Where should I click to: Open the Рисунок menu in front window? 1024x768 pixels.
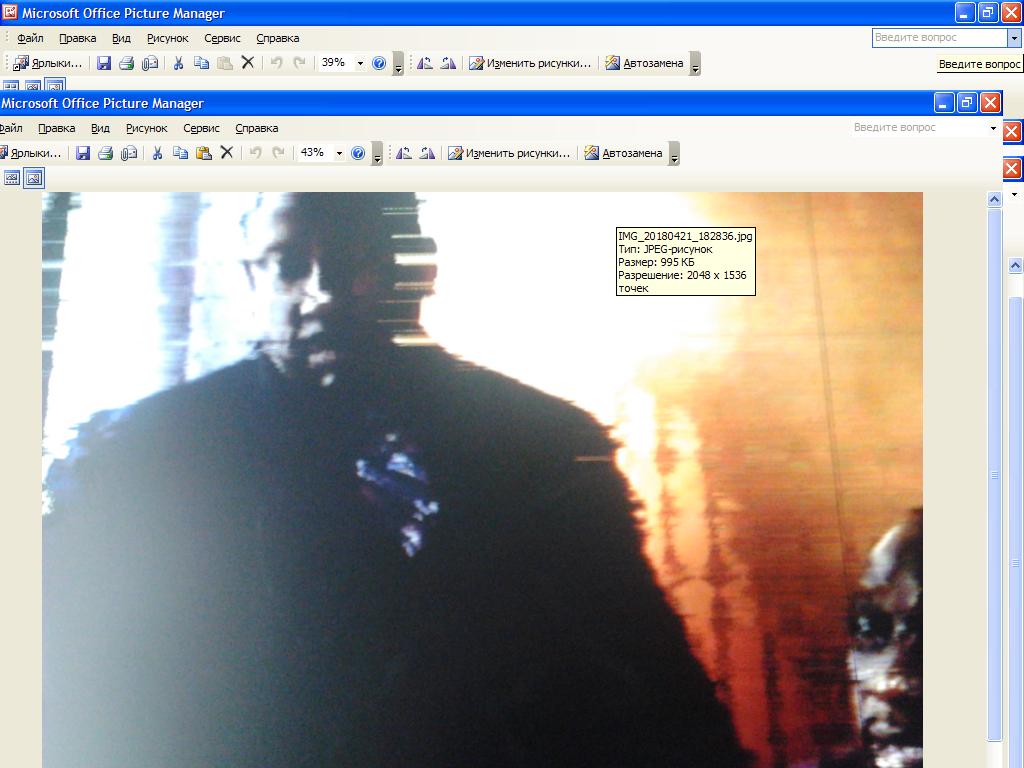click(x=146, y=128)
